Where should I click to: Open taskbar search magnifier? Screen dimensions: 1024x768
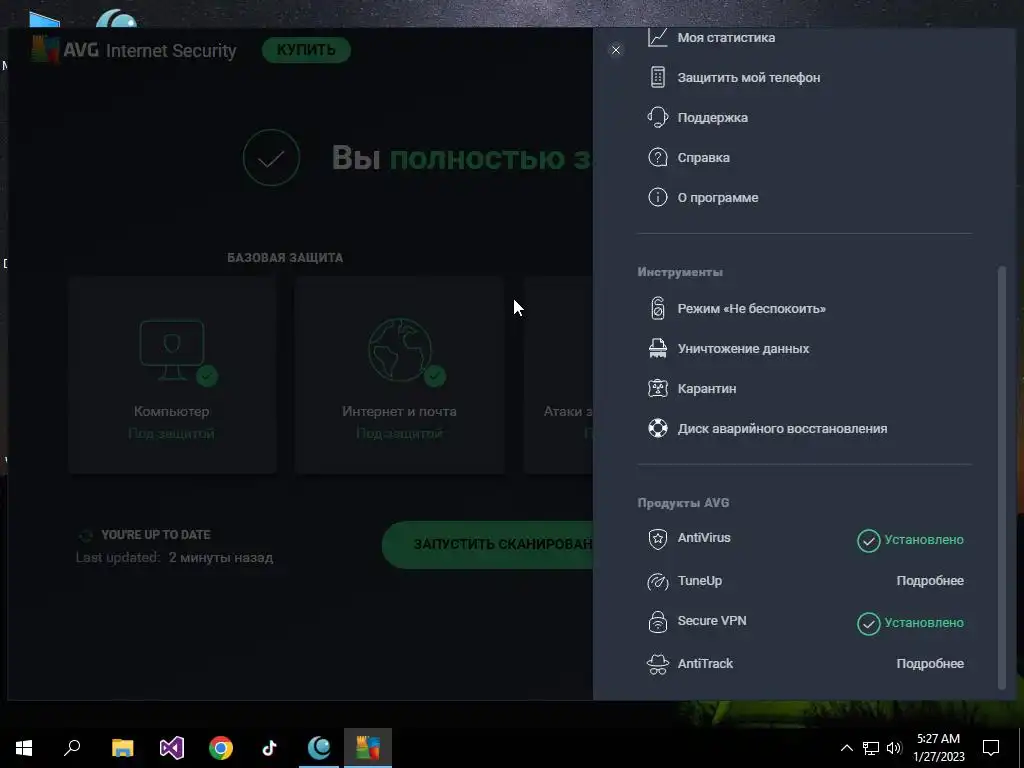tap(72, 748)
